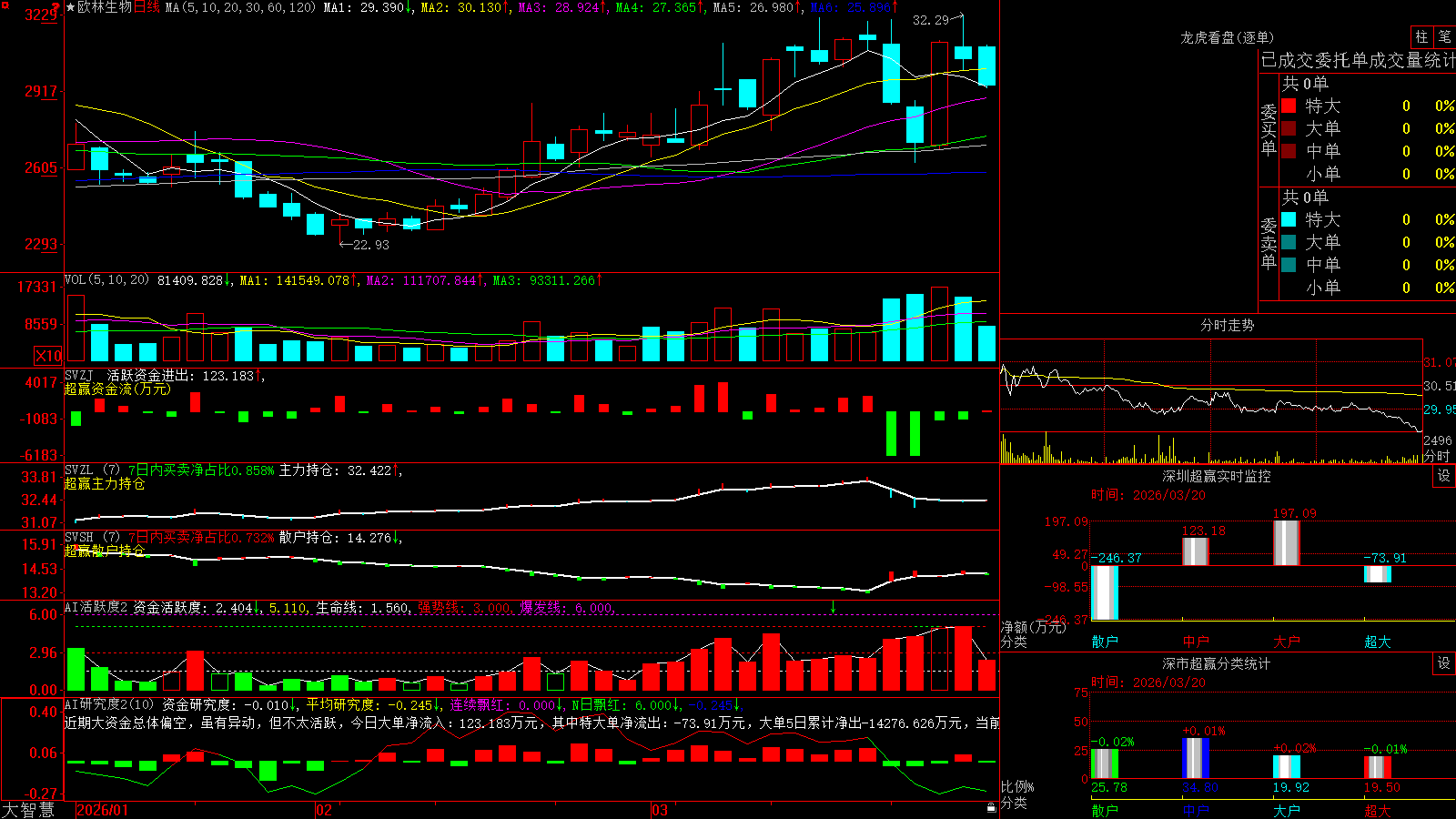
Task: Click the 时间: 2026/03/20 in 实时监控 panel
Action: point(1148,495)
